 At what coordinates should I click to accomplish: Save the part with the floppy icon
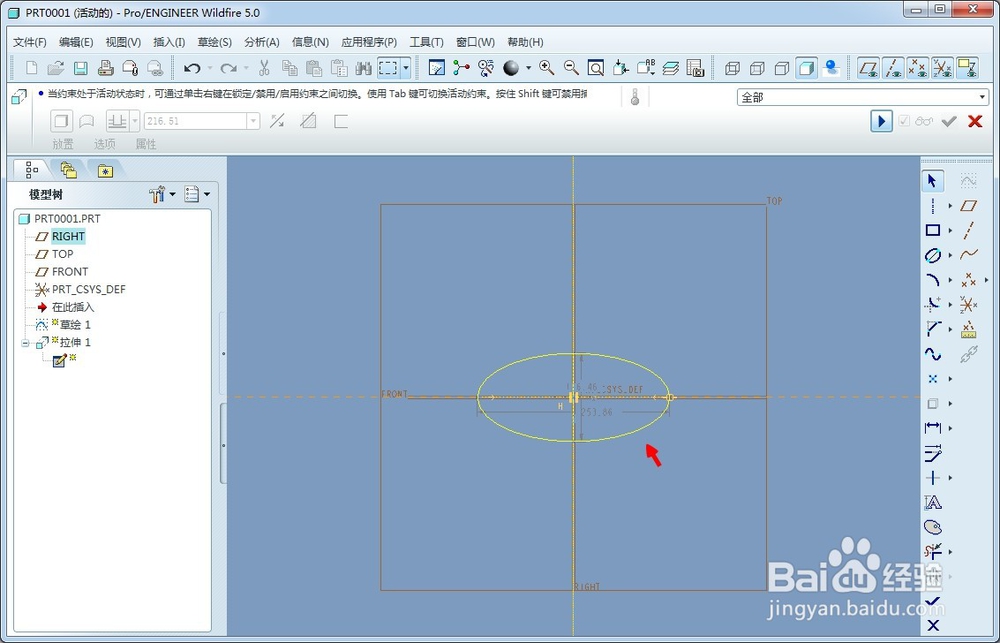(80, 68)
